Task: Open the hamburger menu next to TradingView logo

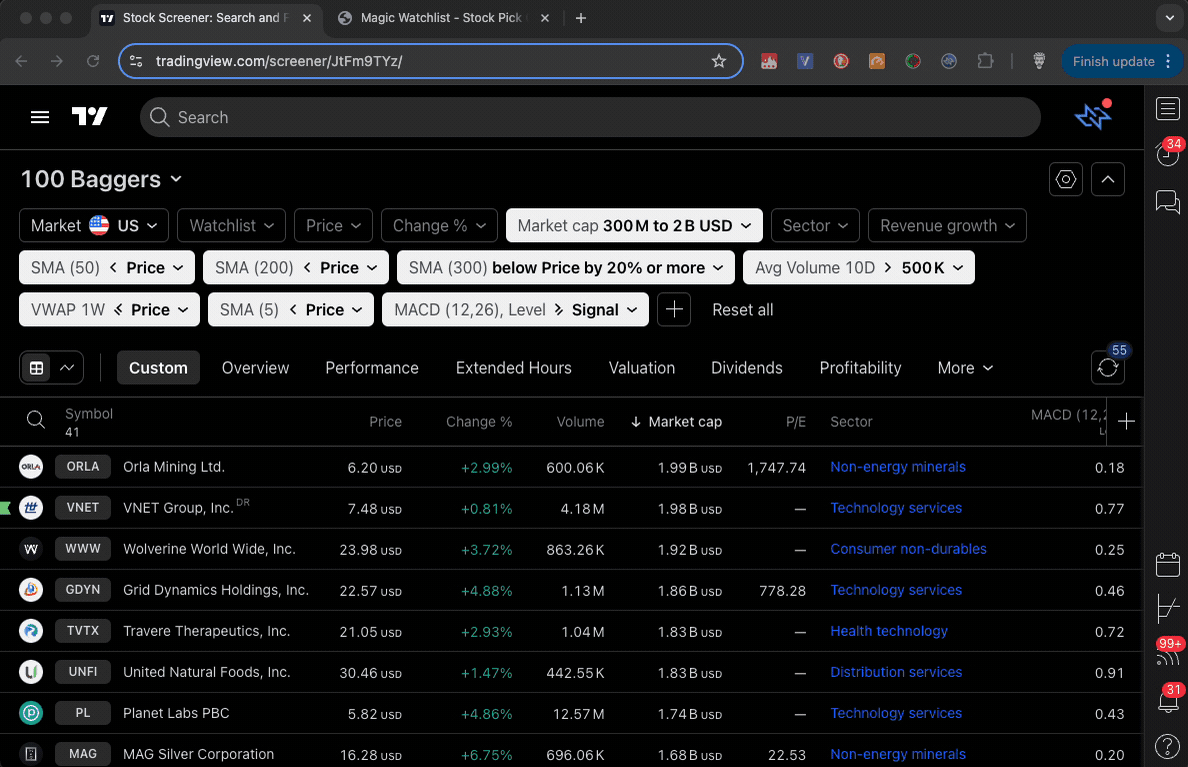Action: tap(39, 117)
